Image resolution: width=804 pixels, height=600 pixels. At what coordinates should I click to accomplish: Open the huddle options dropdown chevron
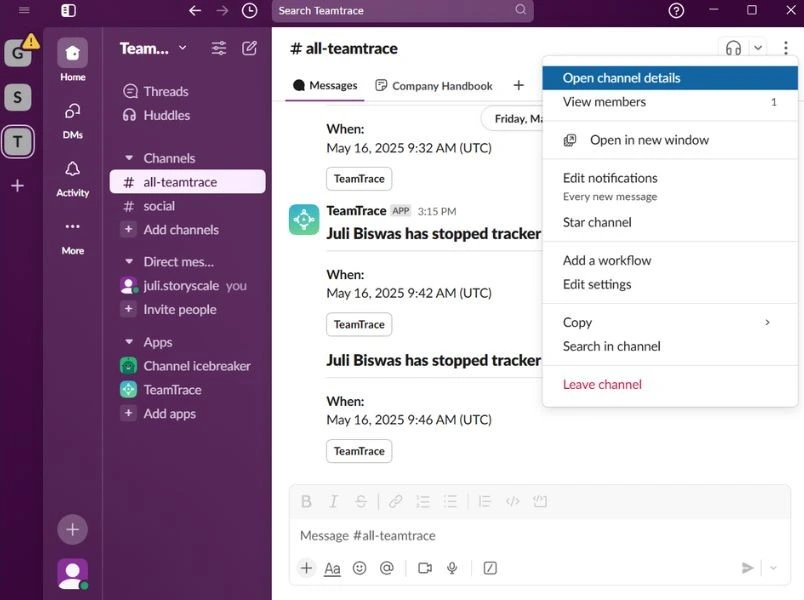pyautogui.click(x=758, y=48)
